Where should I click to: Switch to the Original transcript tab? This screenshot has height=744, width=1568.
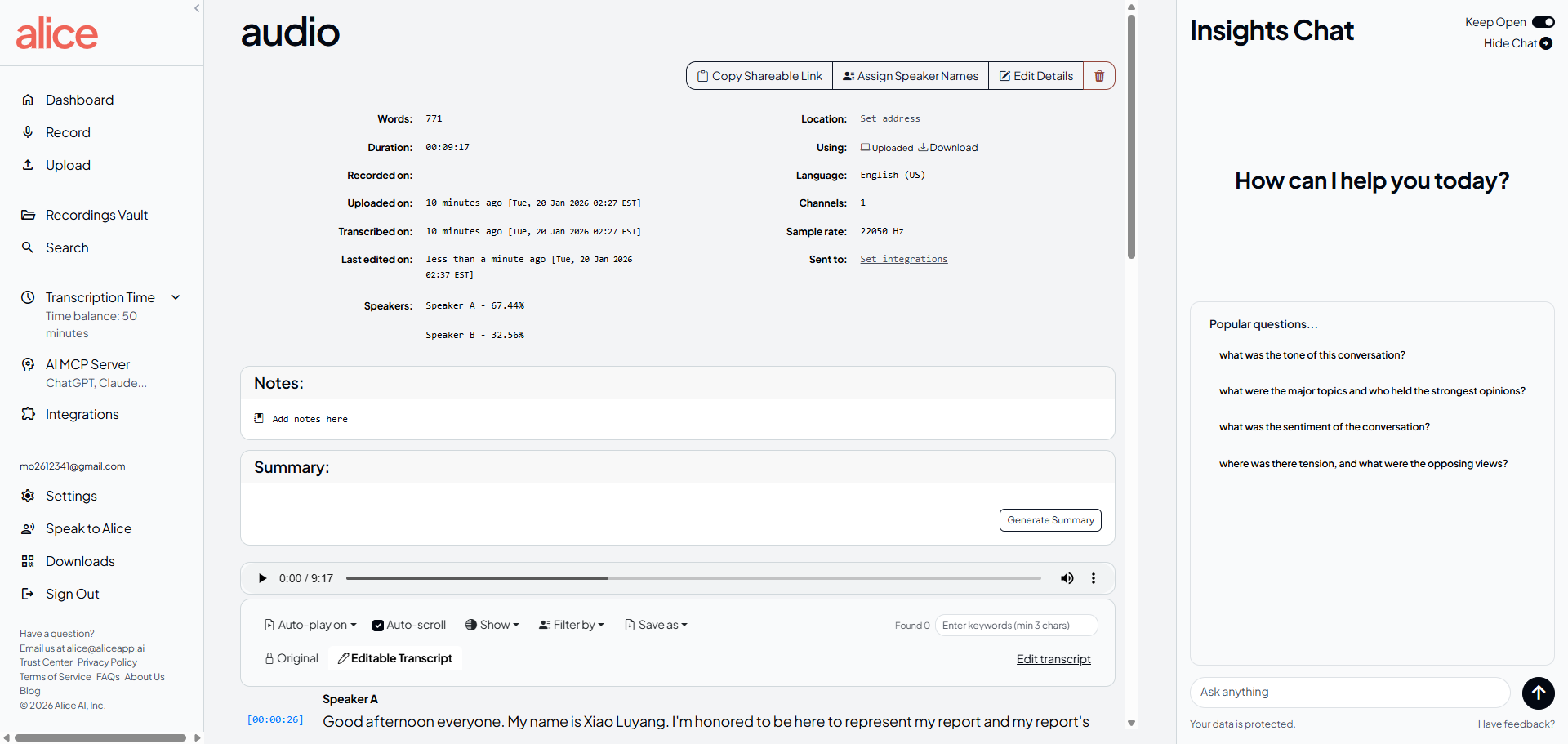pyautogui.click(x=292, y=658)
